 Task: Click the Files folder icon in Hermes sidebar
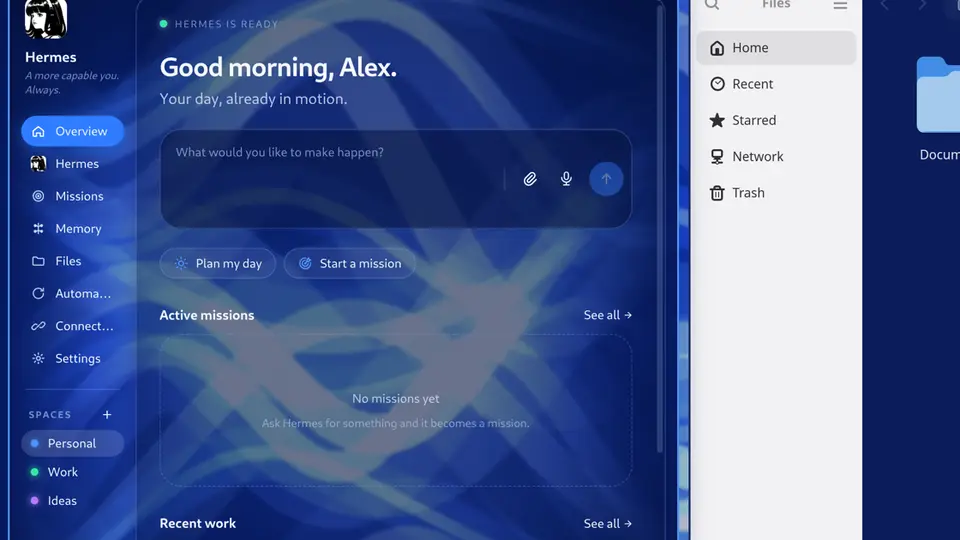point(38,261)
